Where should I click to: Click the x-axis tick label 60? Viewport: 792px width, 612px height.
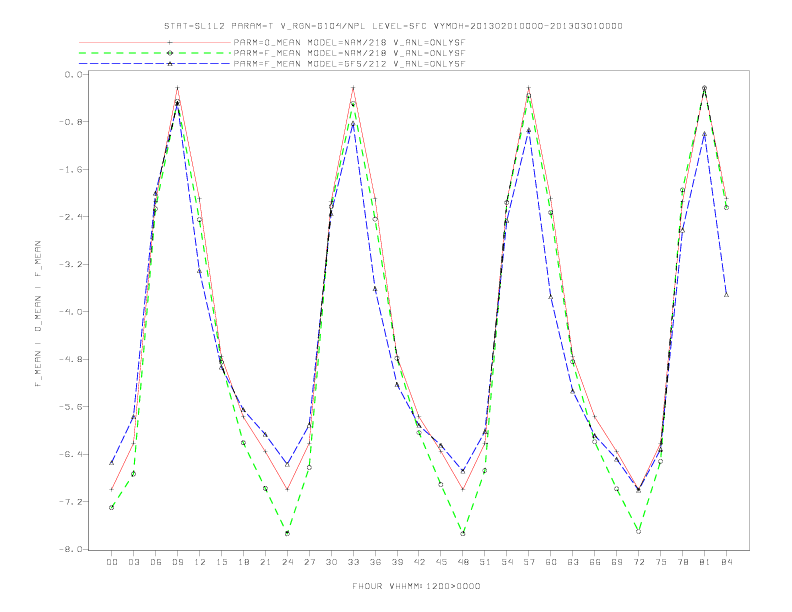coord(551,562)
